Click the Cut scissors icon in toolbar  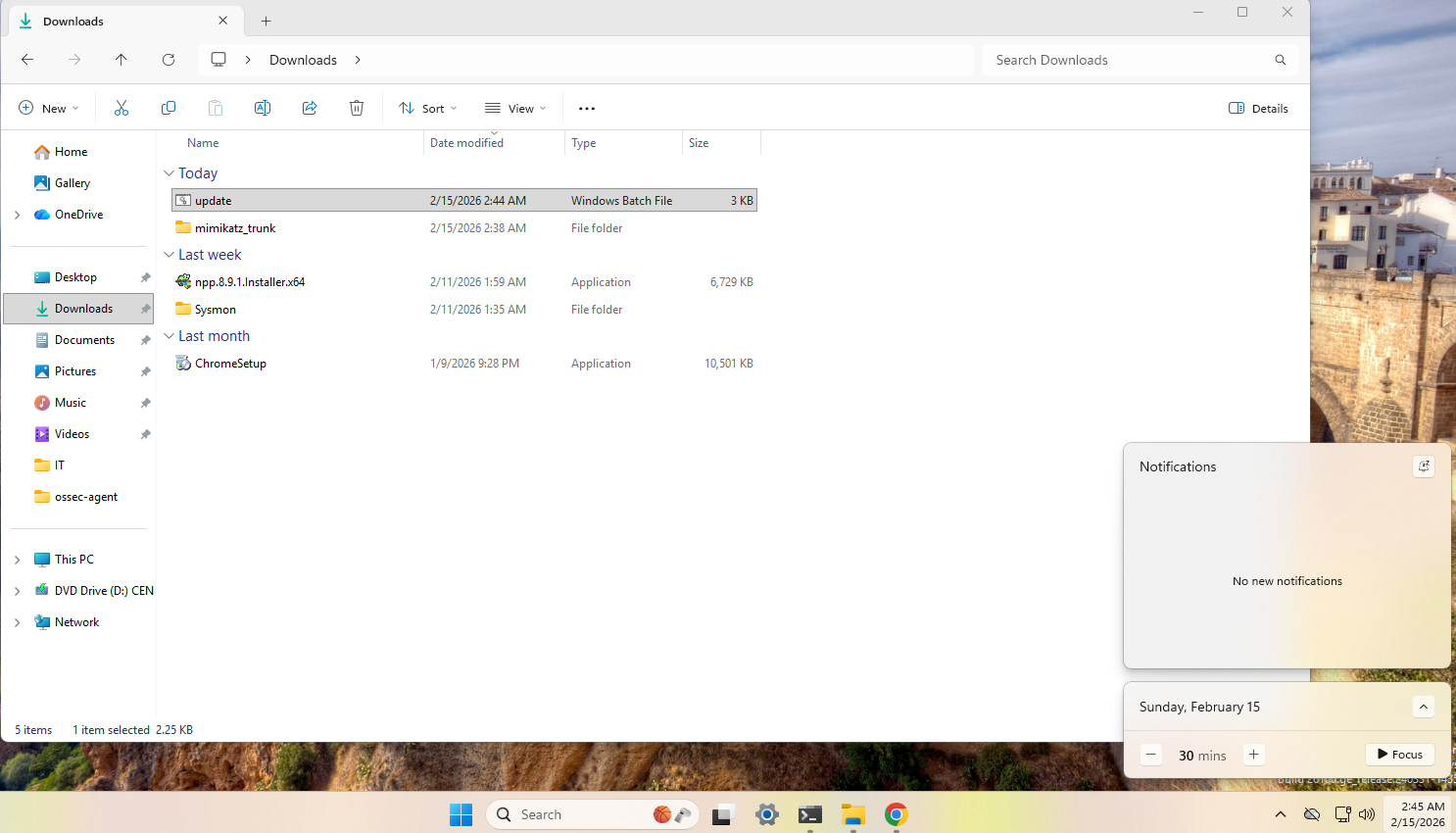tap(121, 108)
